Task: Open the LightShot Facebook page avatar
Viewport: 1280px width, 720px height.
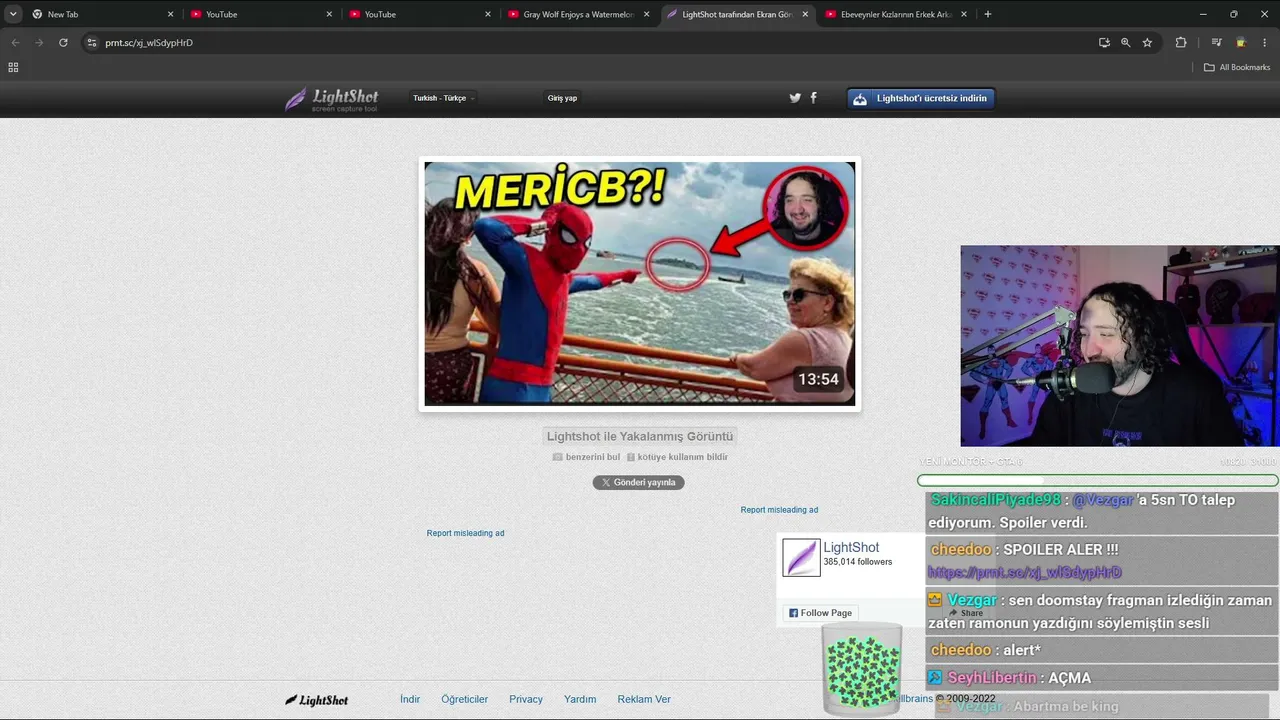Action: click(x=801, y=558)
